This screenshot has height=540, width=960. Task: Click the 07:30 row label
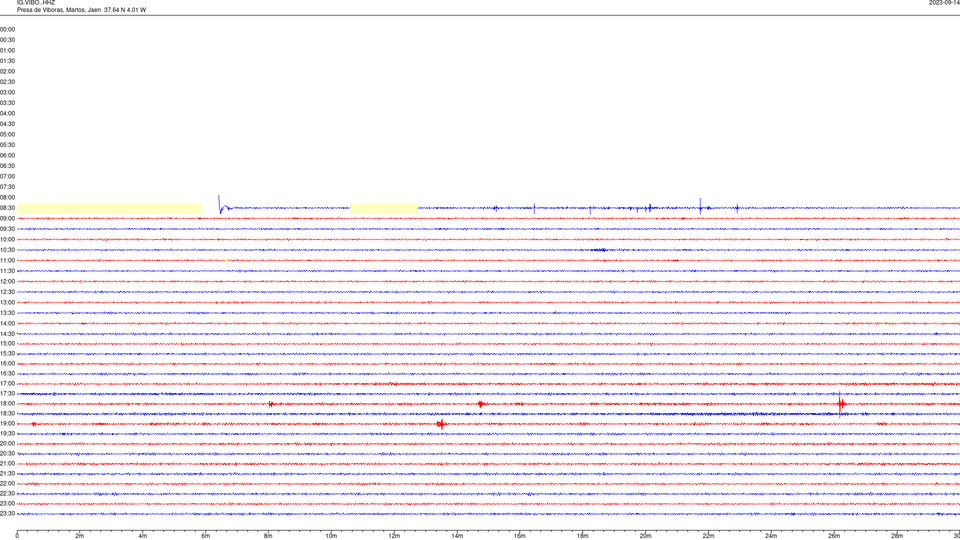(x=7, y=187)
